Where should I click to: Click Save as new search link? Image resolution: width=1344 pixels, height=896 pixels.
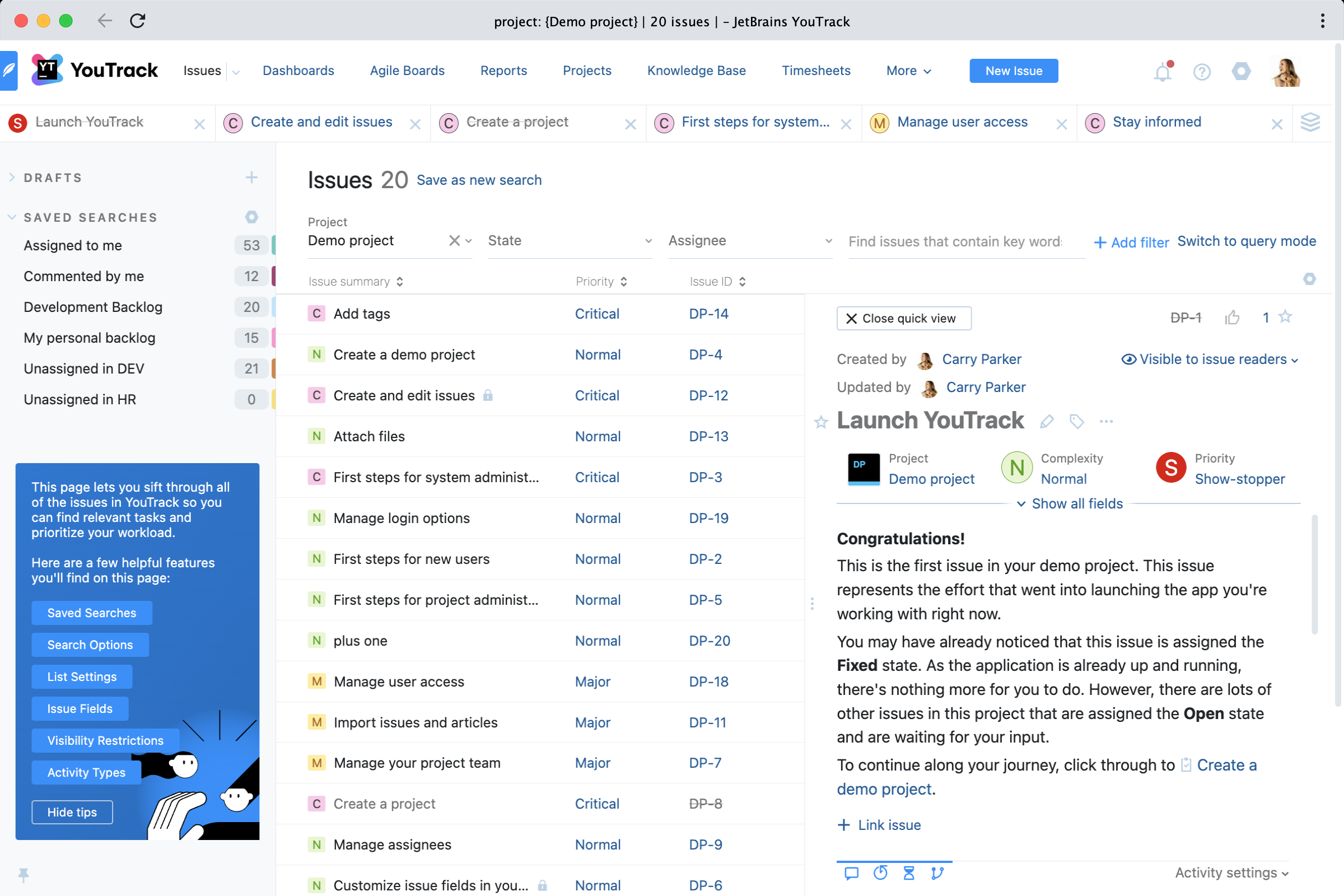pos(479,180)
